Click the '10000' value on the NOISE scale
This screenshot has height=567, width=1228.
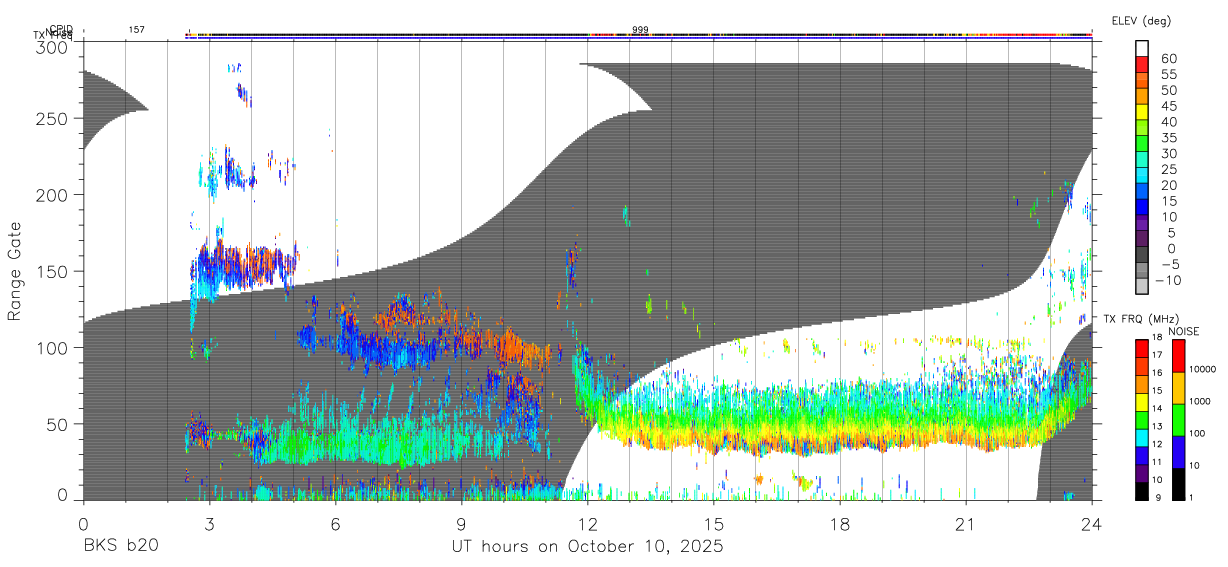point(1204,369)
